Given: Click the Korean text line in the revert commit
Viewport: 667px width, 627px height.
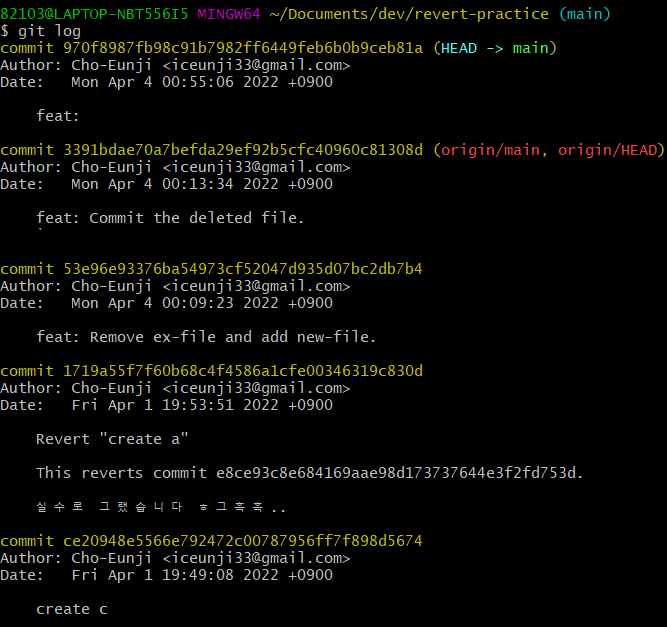Looking at the screenshot, I should 161,507.
